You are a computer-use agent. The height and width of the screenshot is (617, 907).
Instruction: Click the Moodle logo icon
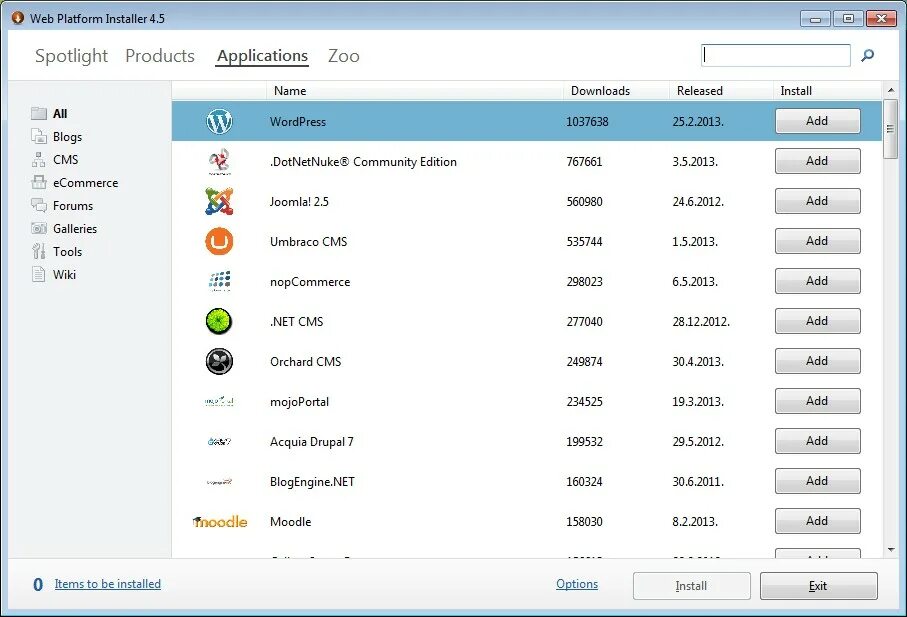[x=220, y=522]
